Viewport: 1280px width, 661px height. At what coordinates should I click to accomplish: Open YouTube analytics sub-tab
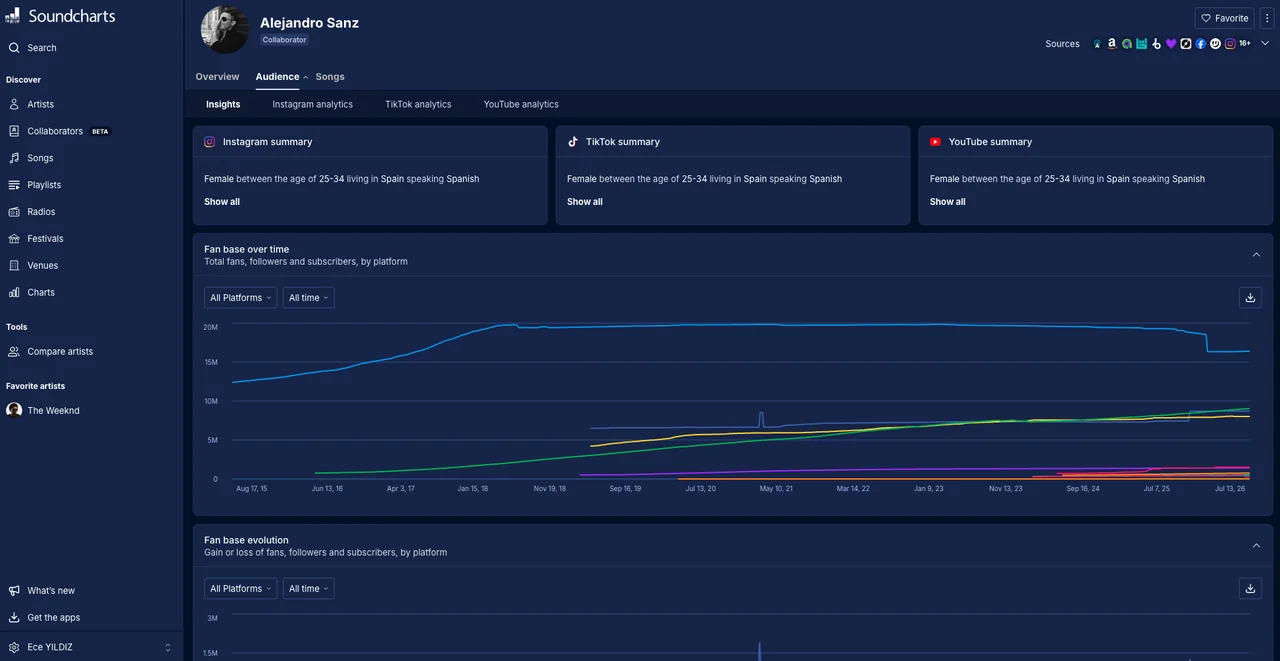tap(521, 104)
